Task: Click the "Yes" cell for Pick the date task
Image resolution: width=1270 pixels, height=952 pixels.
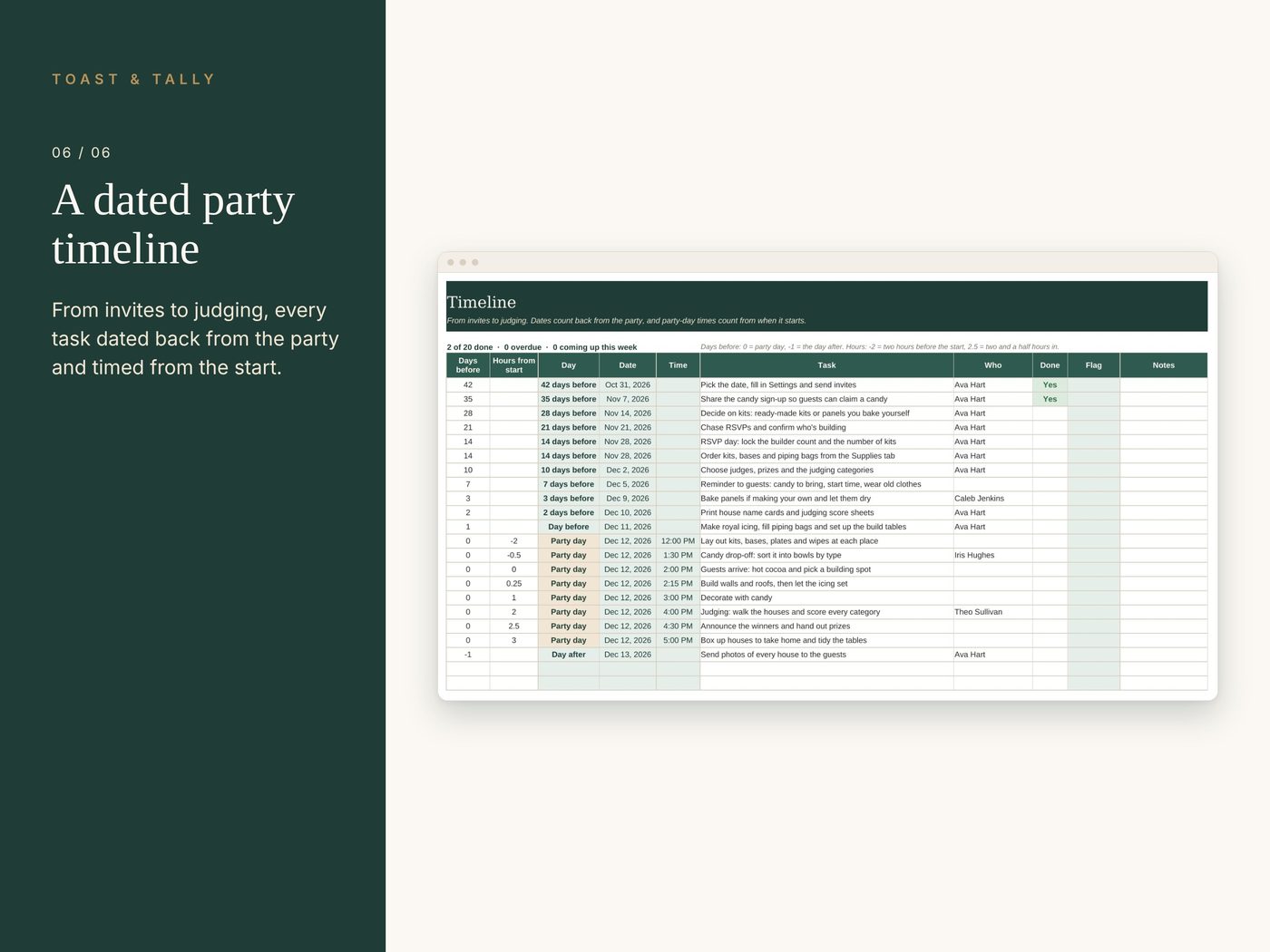Action: pos(1050,385)
